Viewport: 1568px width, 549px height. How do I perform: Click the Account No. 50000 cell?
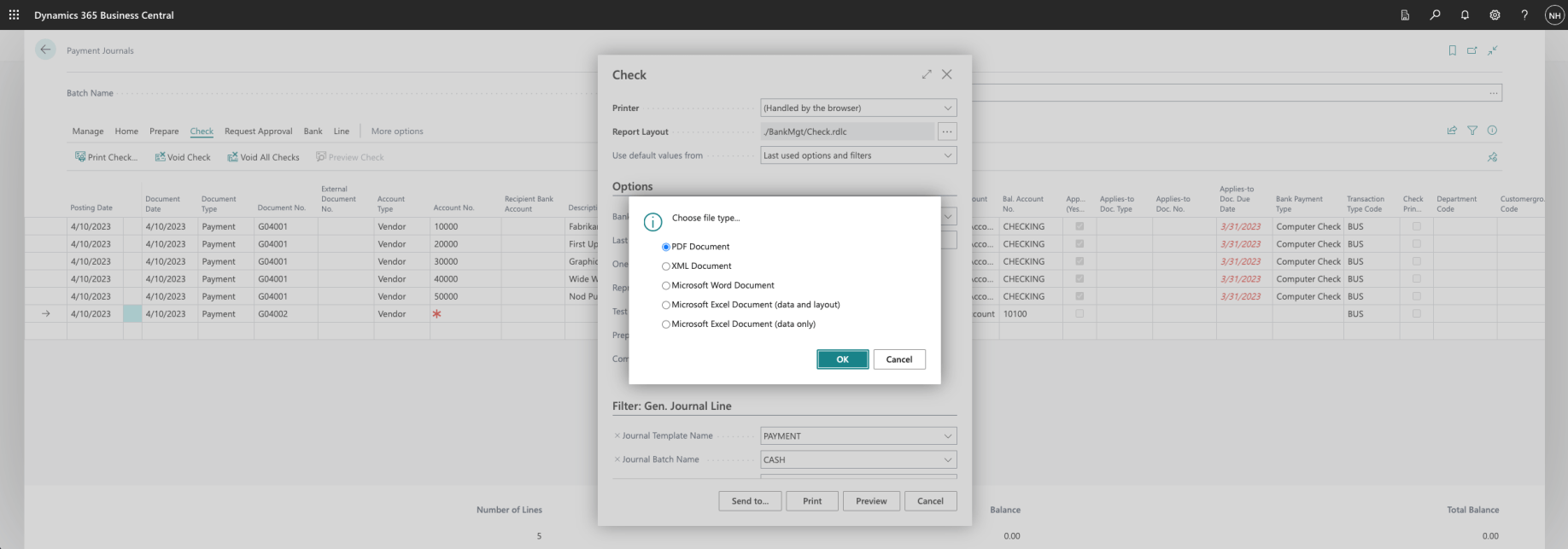[x=465, y=296]
